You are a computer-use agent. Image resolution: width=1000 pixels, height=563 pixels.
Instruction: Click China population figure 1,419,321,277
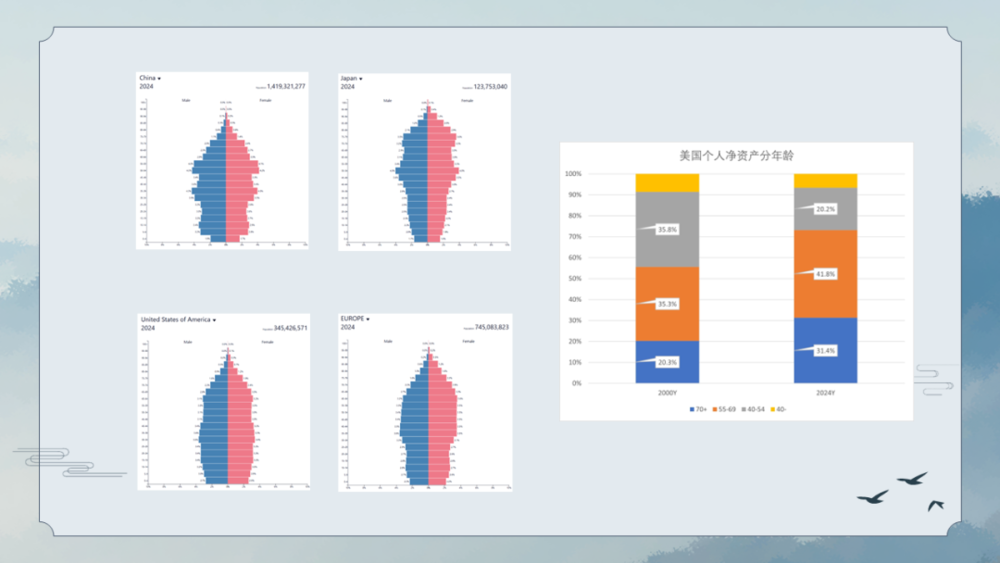coord(285,87)
